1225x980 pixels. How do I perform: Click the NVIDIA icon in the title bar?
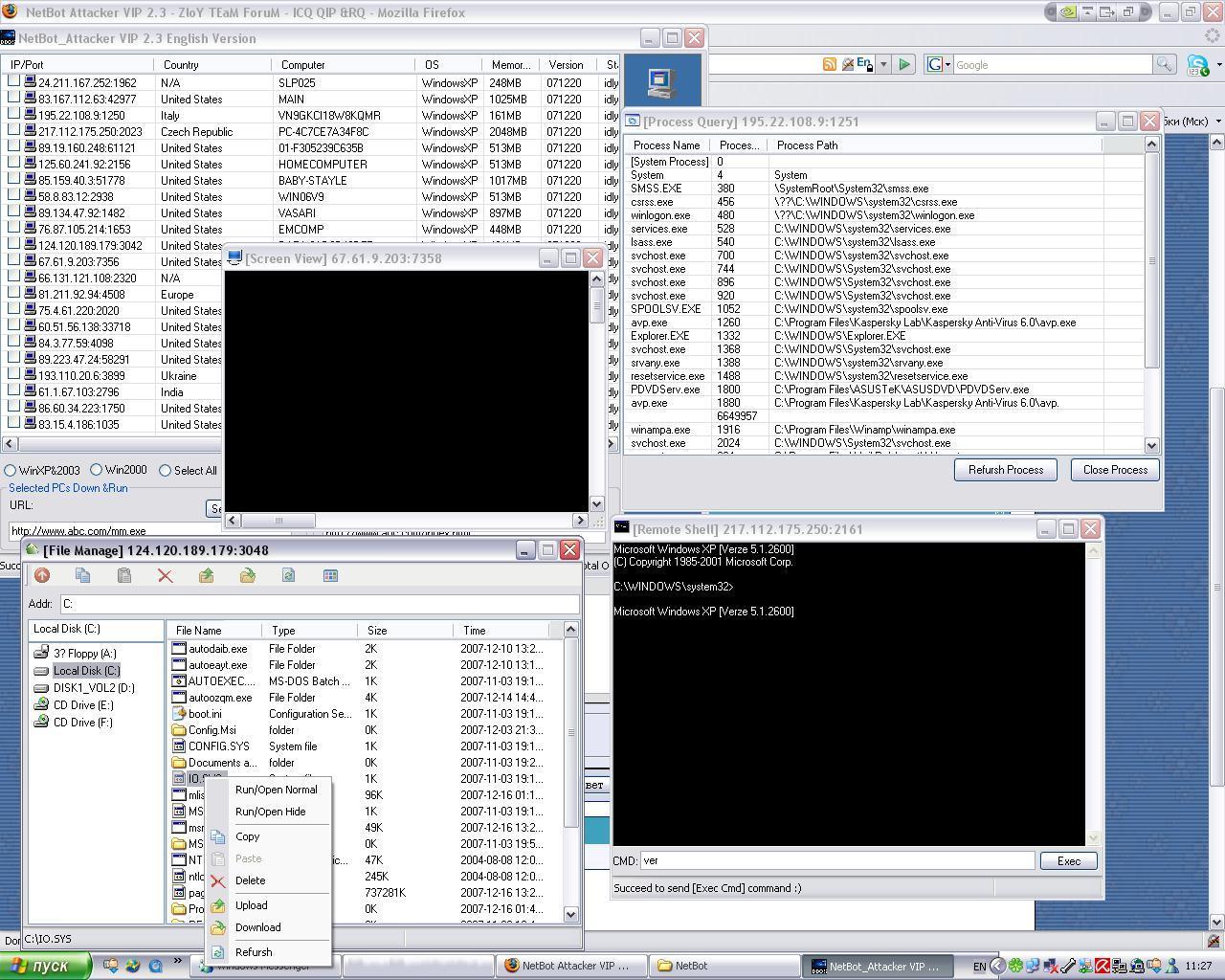1066,12
